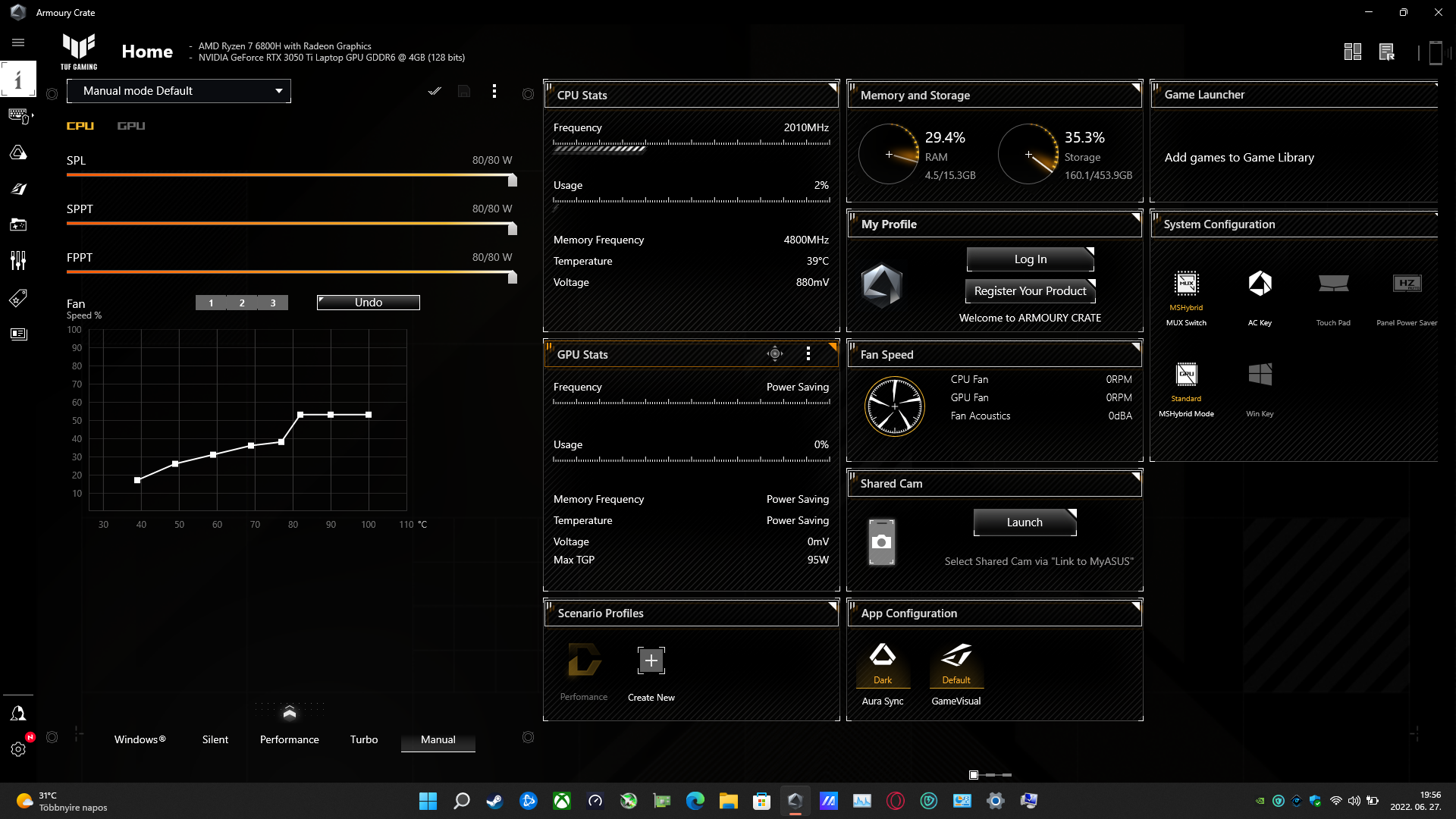This screenshot has height=819, width=1456.
Task: Expand Fan Speed panel corner
Action: click(x=1136, y=347)
